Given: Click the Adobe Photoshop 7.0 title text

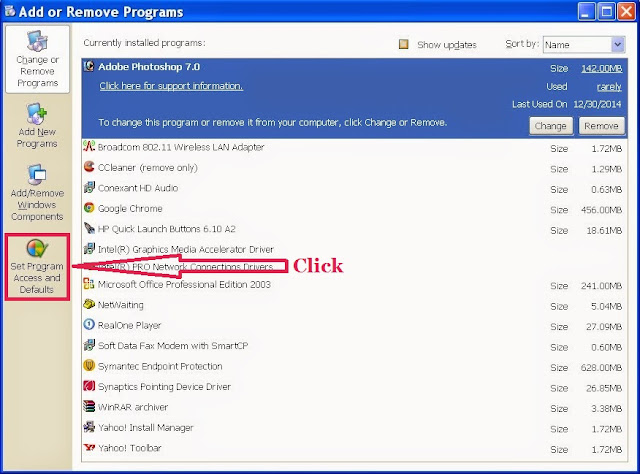Looking at the screenshot, I should click(149, 67).
